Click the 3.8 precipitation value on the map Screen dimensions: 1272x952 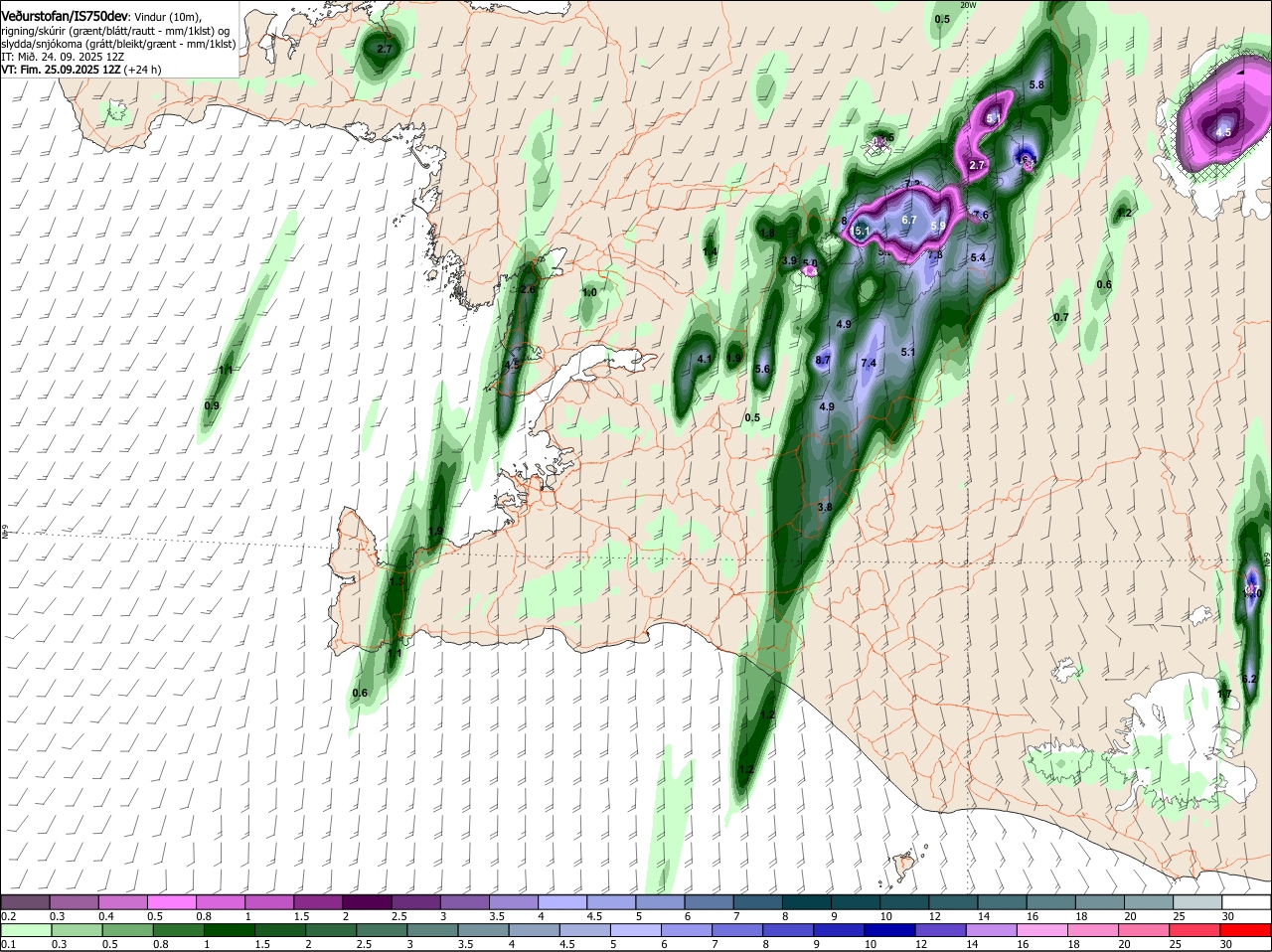point(825,507)
